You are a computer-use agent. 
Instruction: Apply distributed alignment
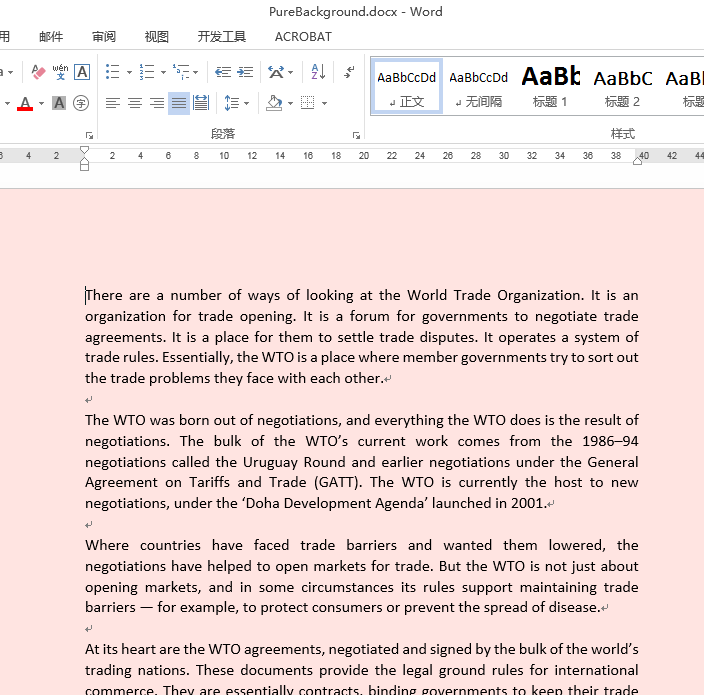click(x=201, y=103)
